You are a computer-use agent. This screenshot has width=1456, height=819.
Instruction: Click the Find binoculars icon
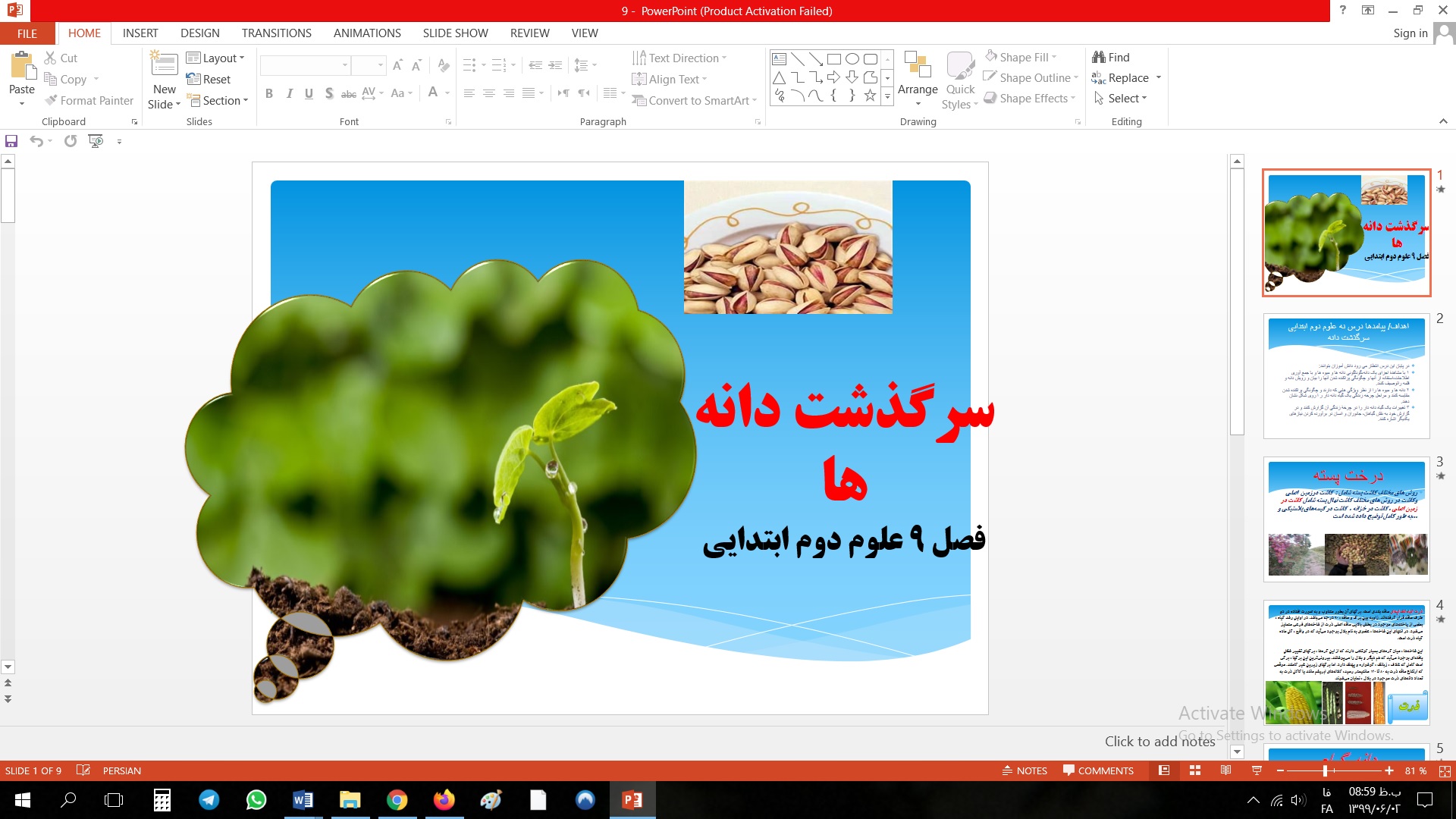[1098, 57]
